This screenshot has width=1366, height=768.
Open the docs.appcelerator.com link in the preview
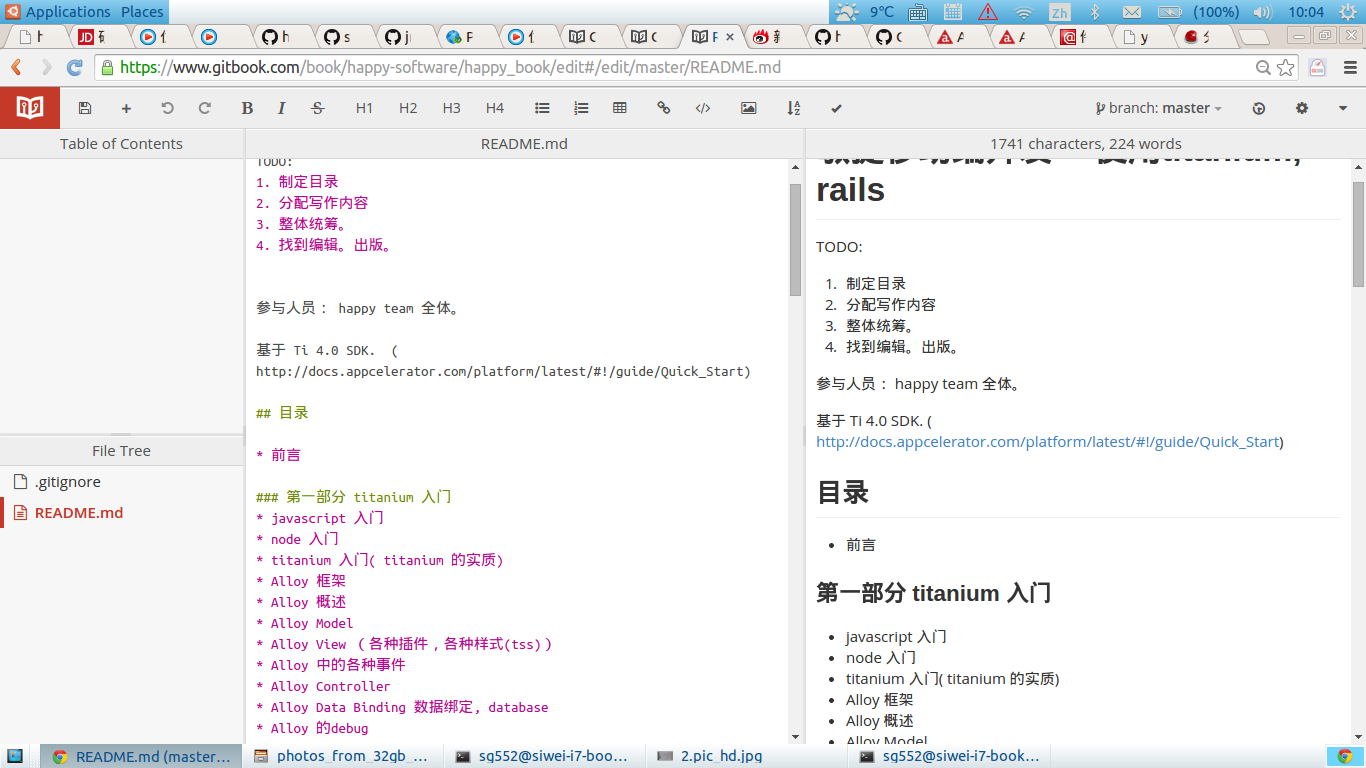pyautogui.click(x=1047, y=442)
